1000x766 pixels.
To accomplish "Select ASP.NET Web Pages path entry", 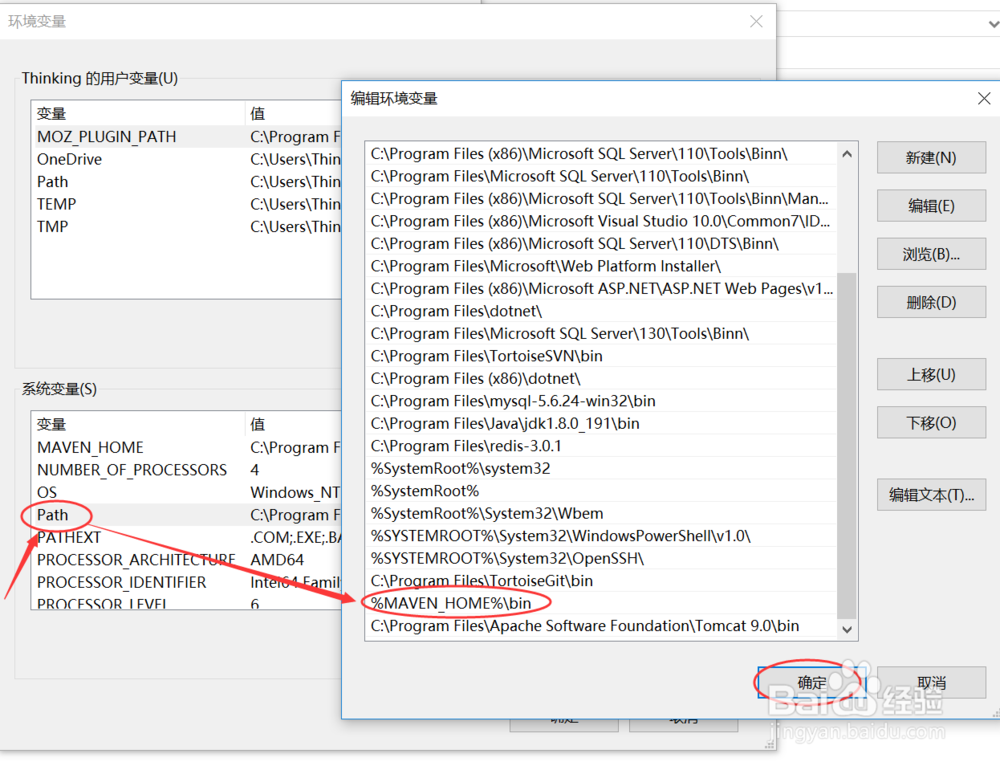I will point(601,289).
